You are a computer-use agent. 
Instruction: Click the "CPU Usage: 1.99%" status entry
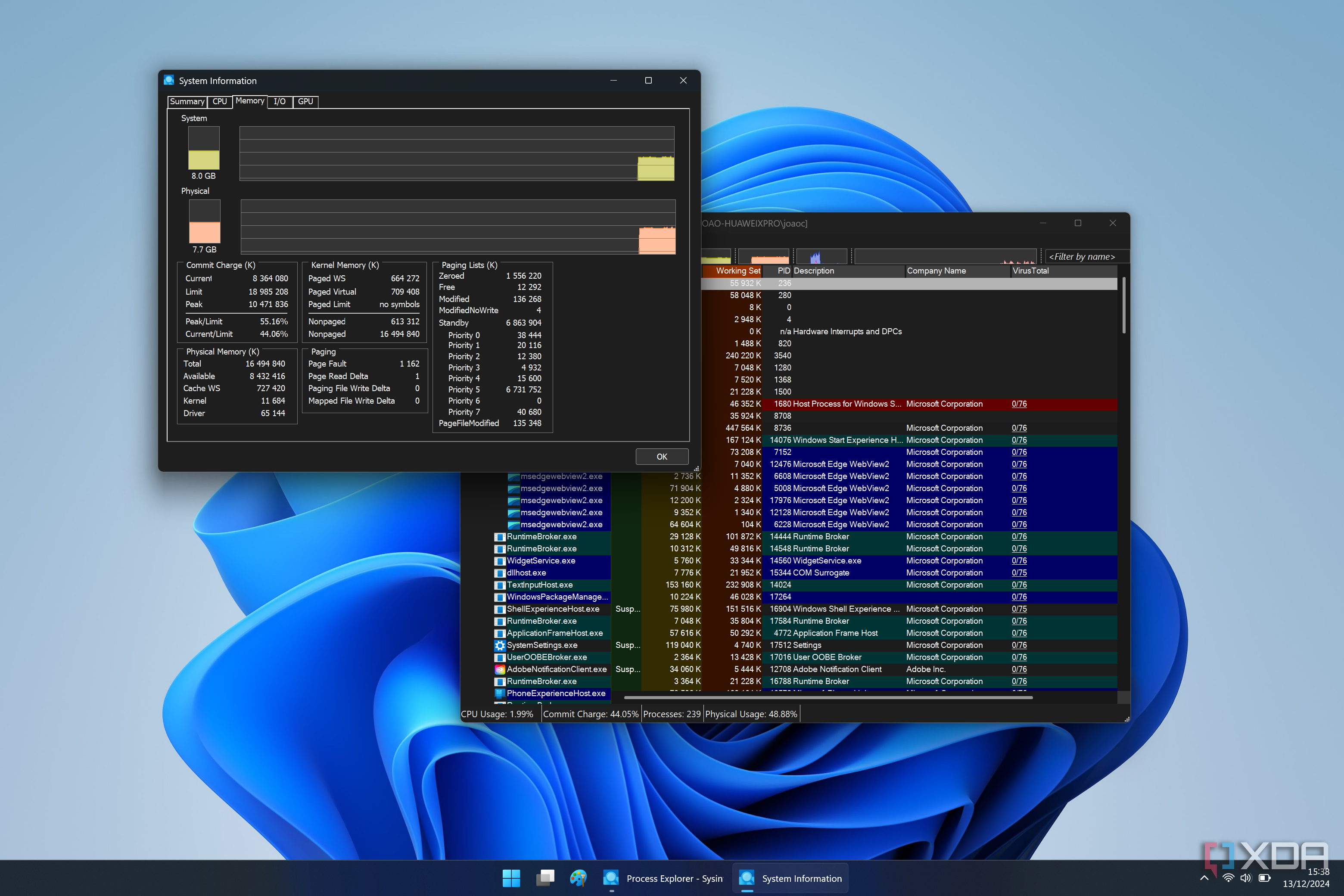[x=497, y=714]
